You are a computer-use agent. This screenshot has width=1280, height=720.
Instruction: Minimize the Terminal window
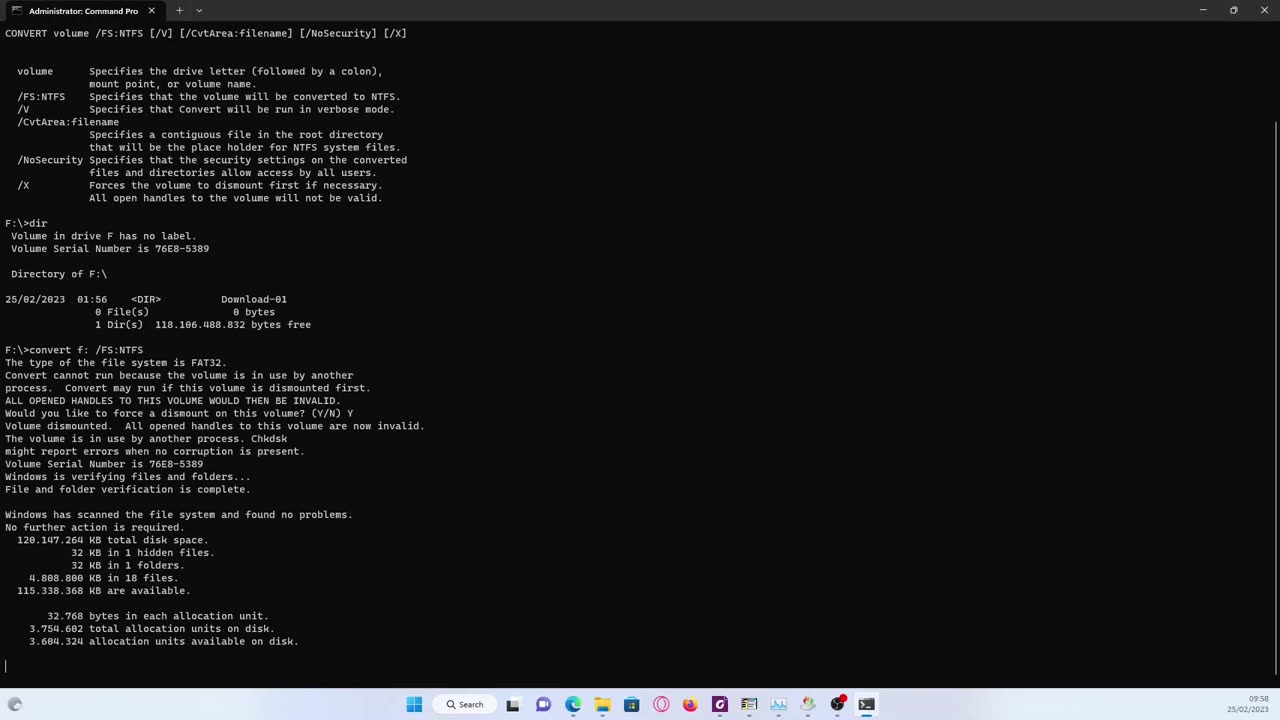coord(1203,11)
